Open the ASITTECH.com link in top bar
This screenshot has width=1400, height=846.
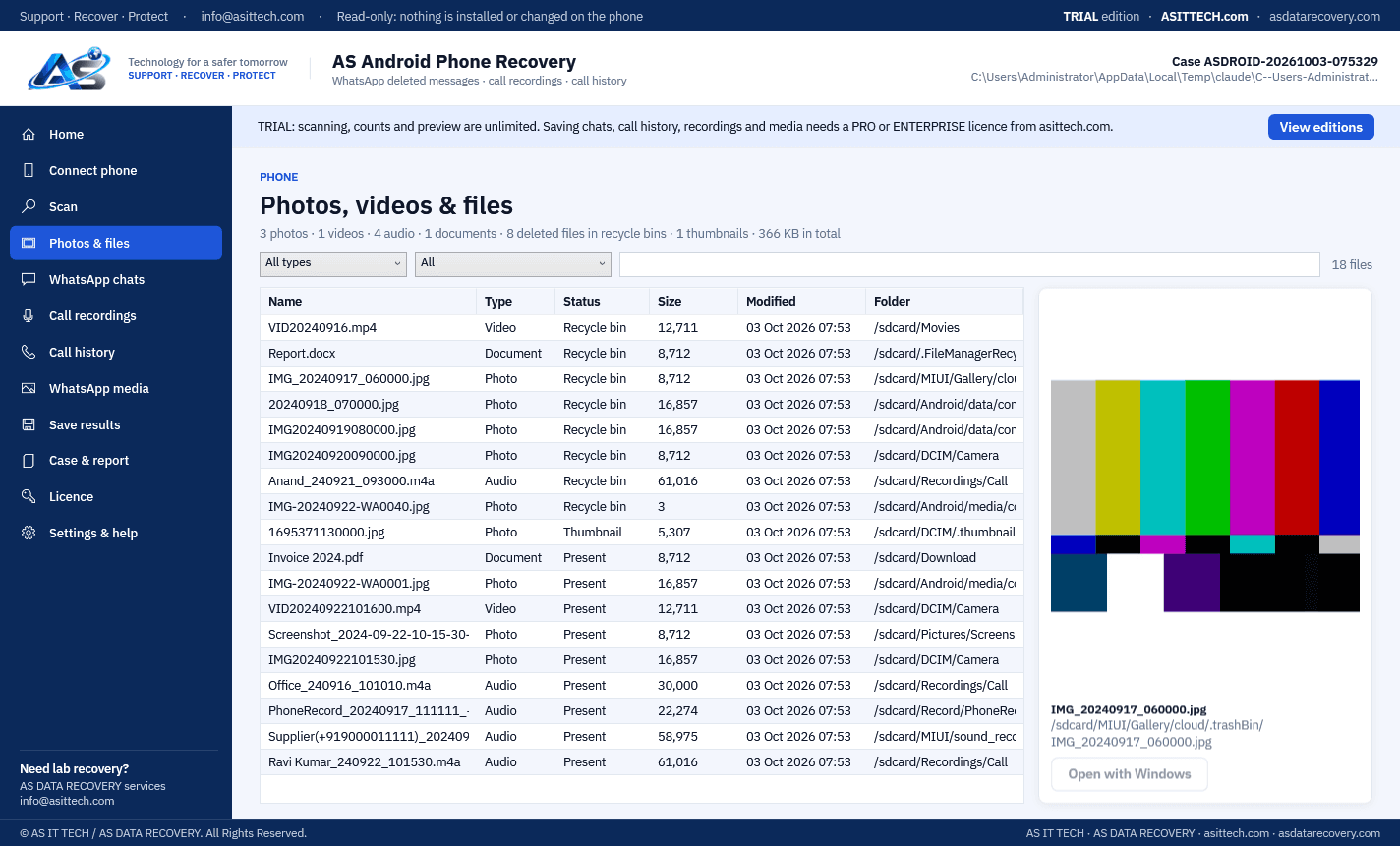pos(1204,17)
